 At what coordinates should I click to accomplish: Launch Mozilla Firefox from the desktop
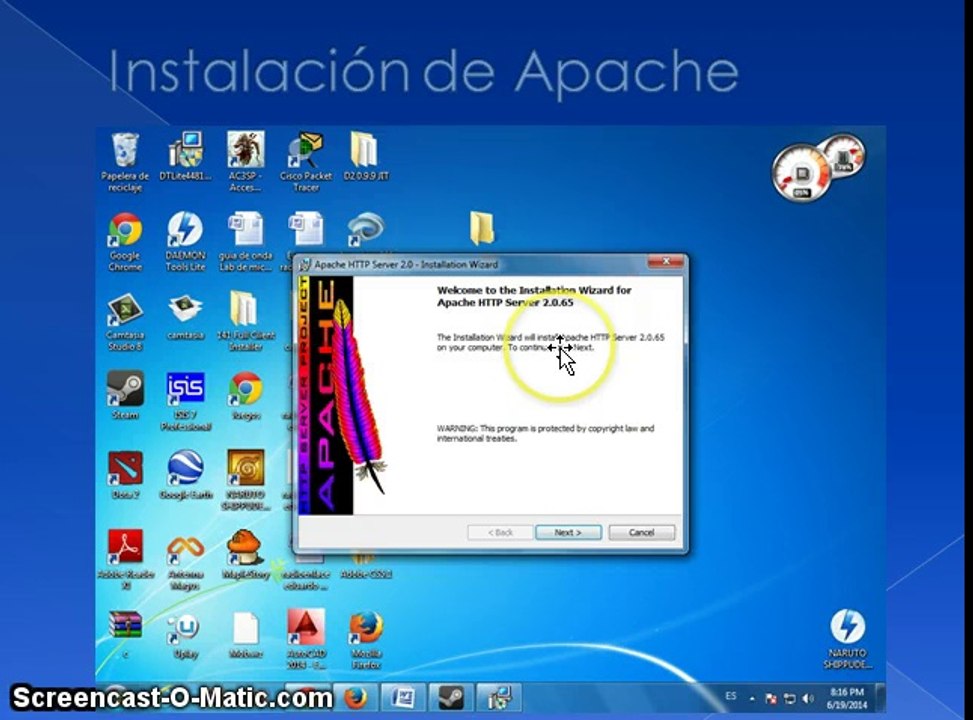pos(366,639)
